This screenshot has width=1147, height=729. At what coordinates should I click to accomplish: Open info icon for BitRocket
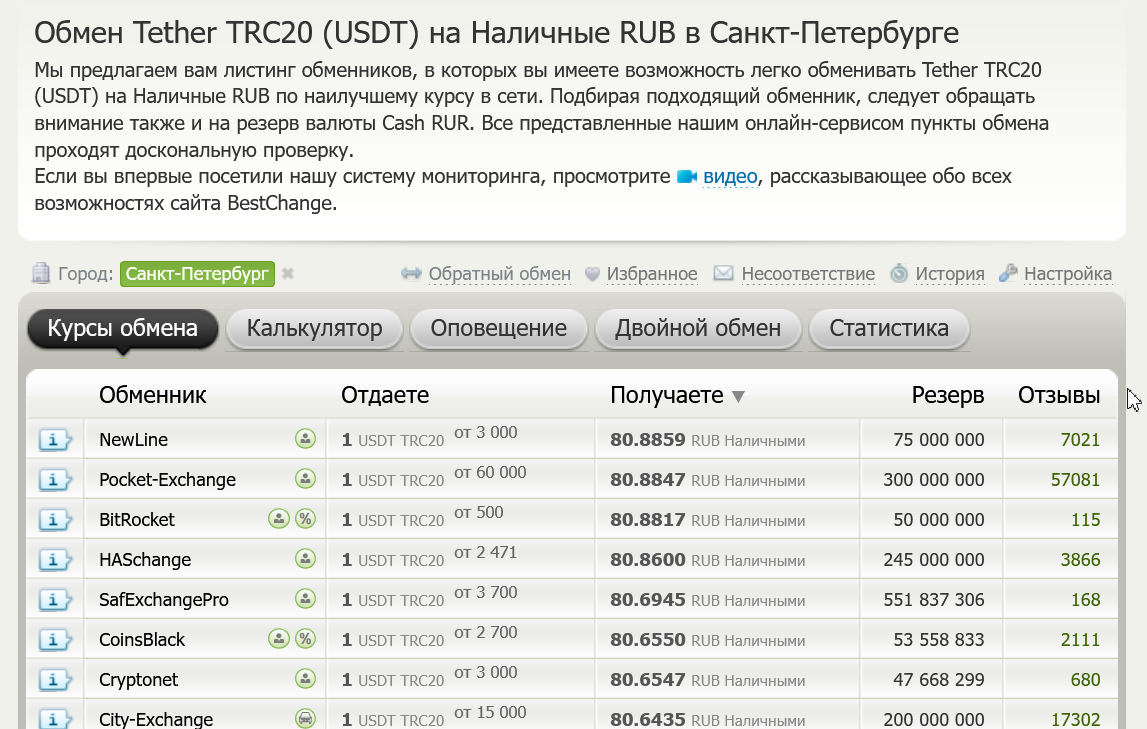[x=55, y=520]
